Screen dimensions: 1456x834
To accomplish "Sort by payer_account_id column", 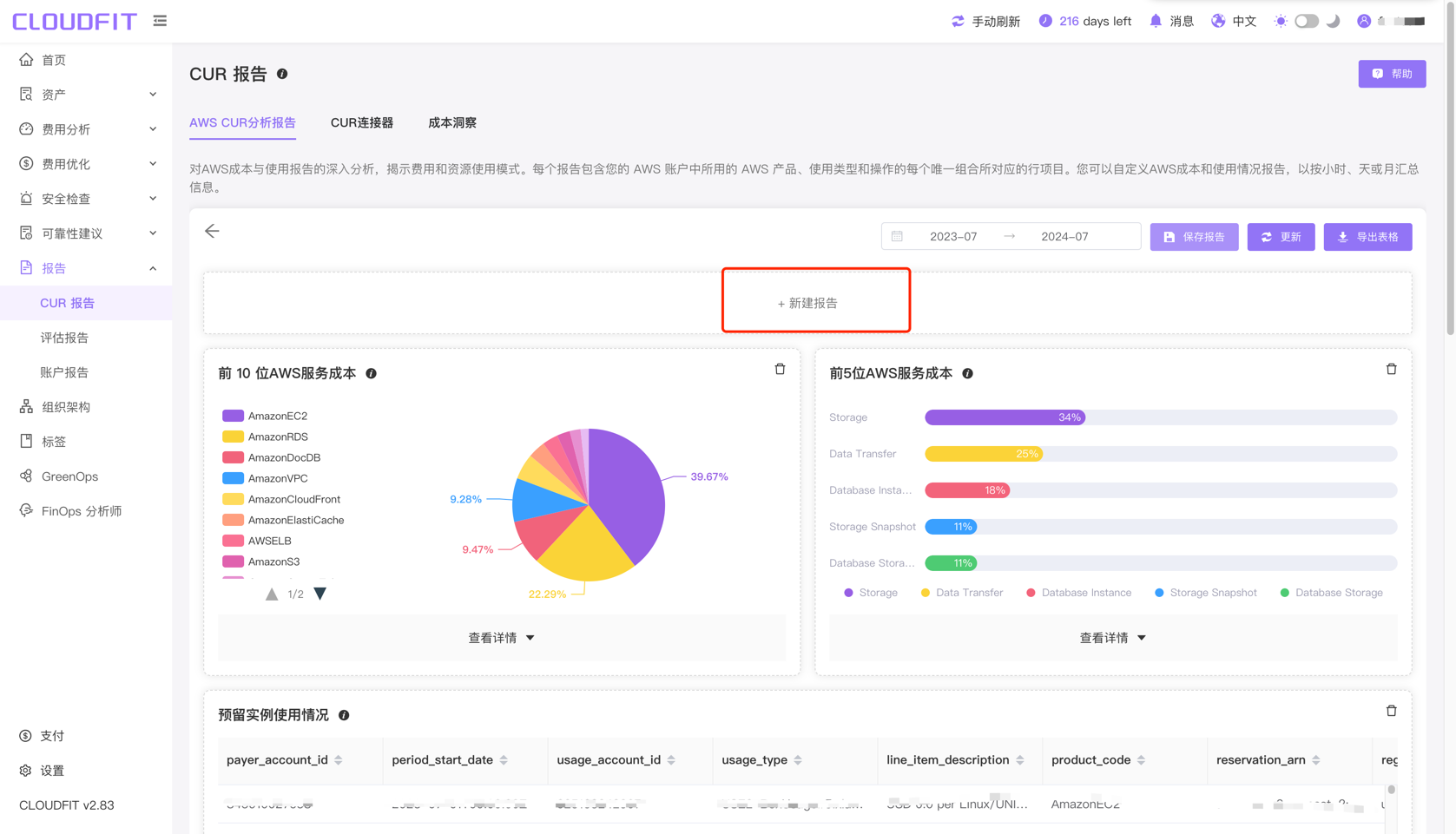I will (339, 760).
